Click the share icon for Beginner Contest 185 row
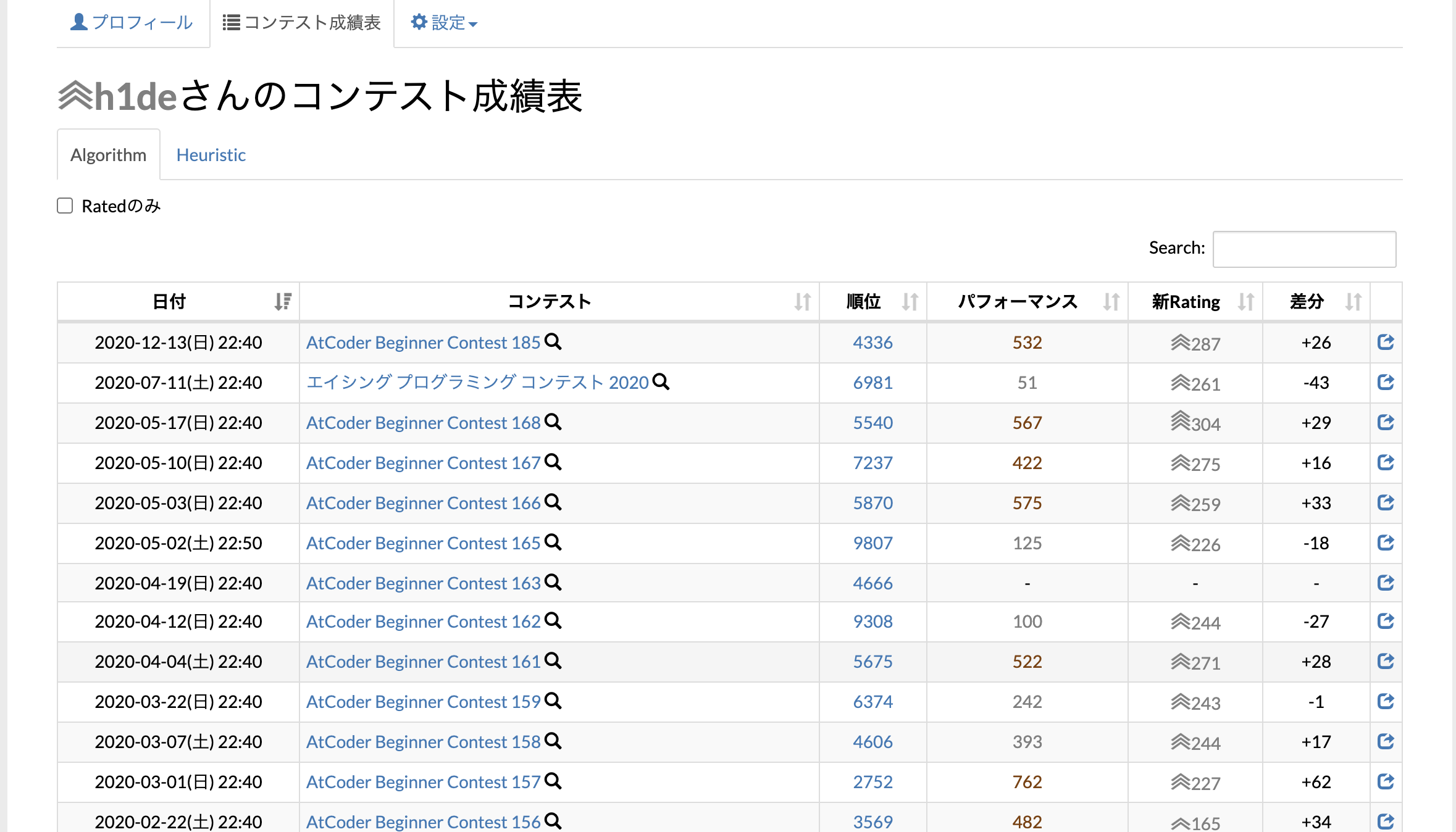 [x=1385, y=342]
